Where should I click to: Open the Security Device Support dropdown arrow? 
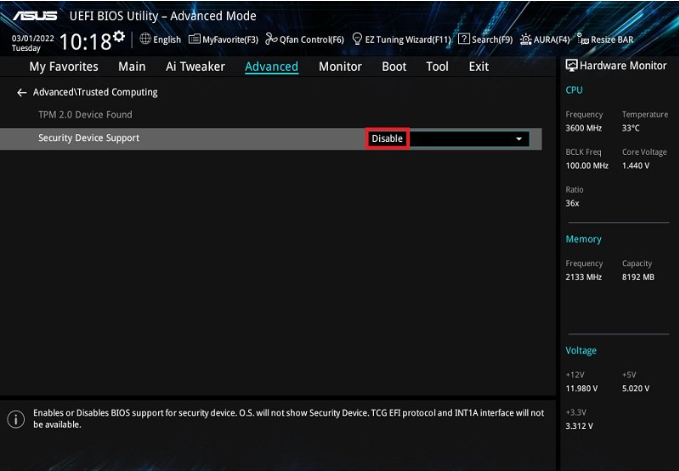point(519,139)
